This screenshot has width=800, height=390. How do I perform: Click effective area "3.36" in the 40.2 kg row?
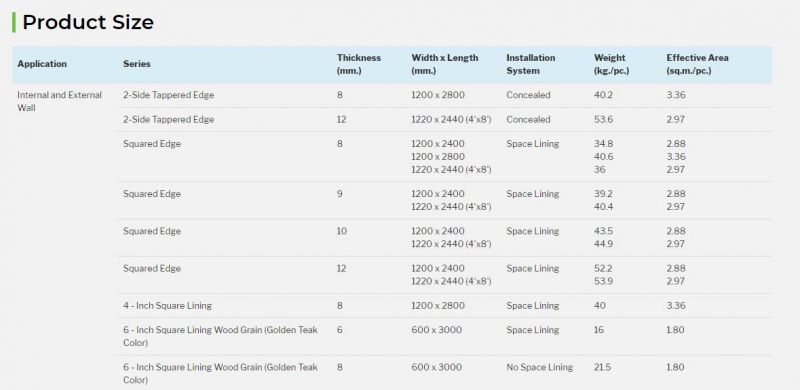[x=676, y=95]
